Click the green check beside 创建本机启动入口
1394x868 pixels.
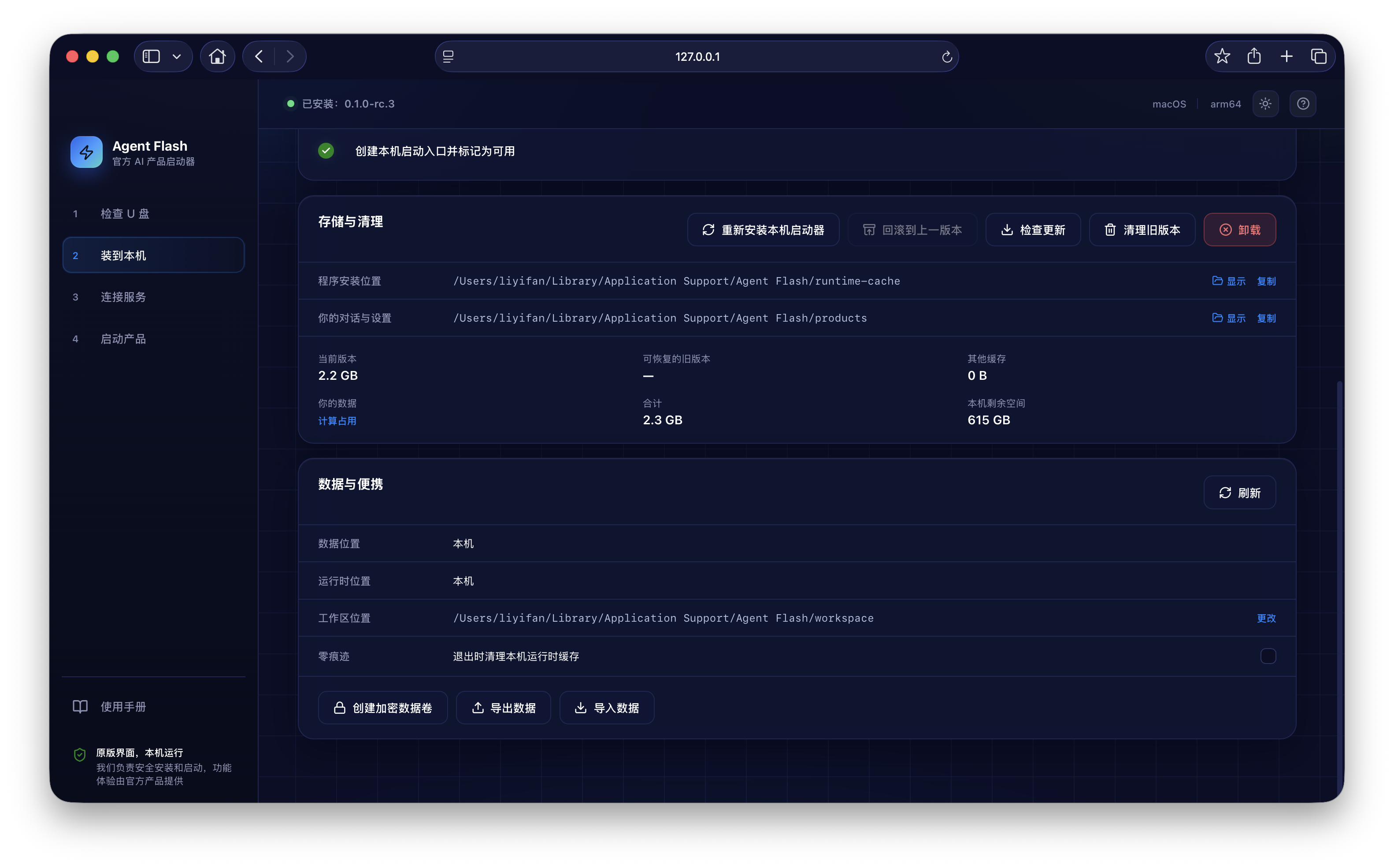(326, 151)
